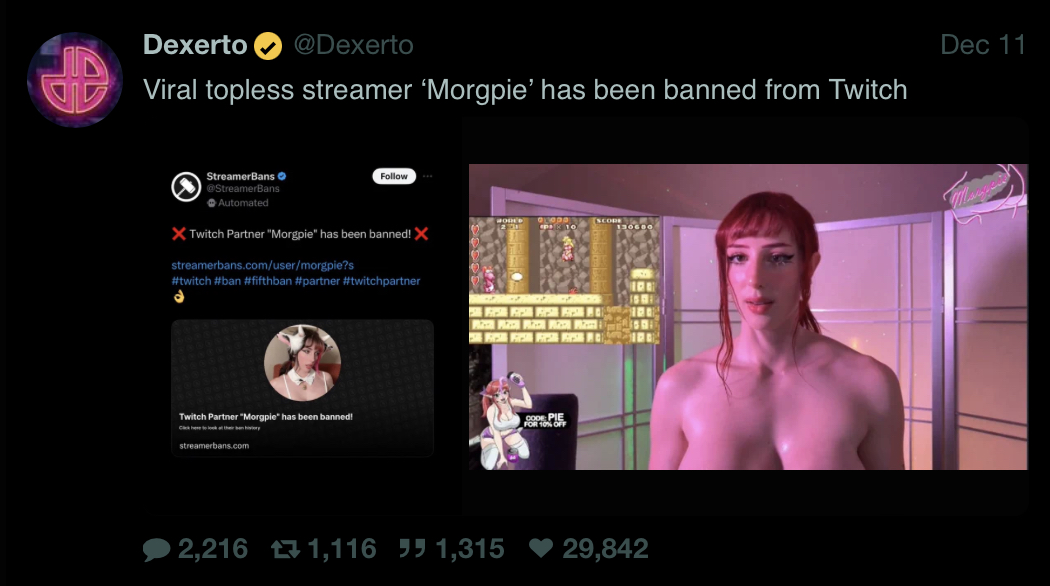Click the @StreamerBans handle text
Viewport: 1050px width, 586px height.
[x=243, y=189]
